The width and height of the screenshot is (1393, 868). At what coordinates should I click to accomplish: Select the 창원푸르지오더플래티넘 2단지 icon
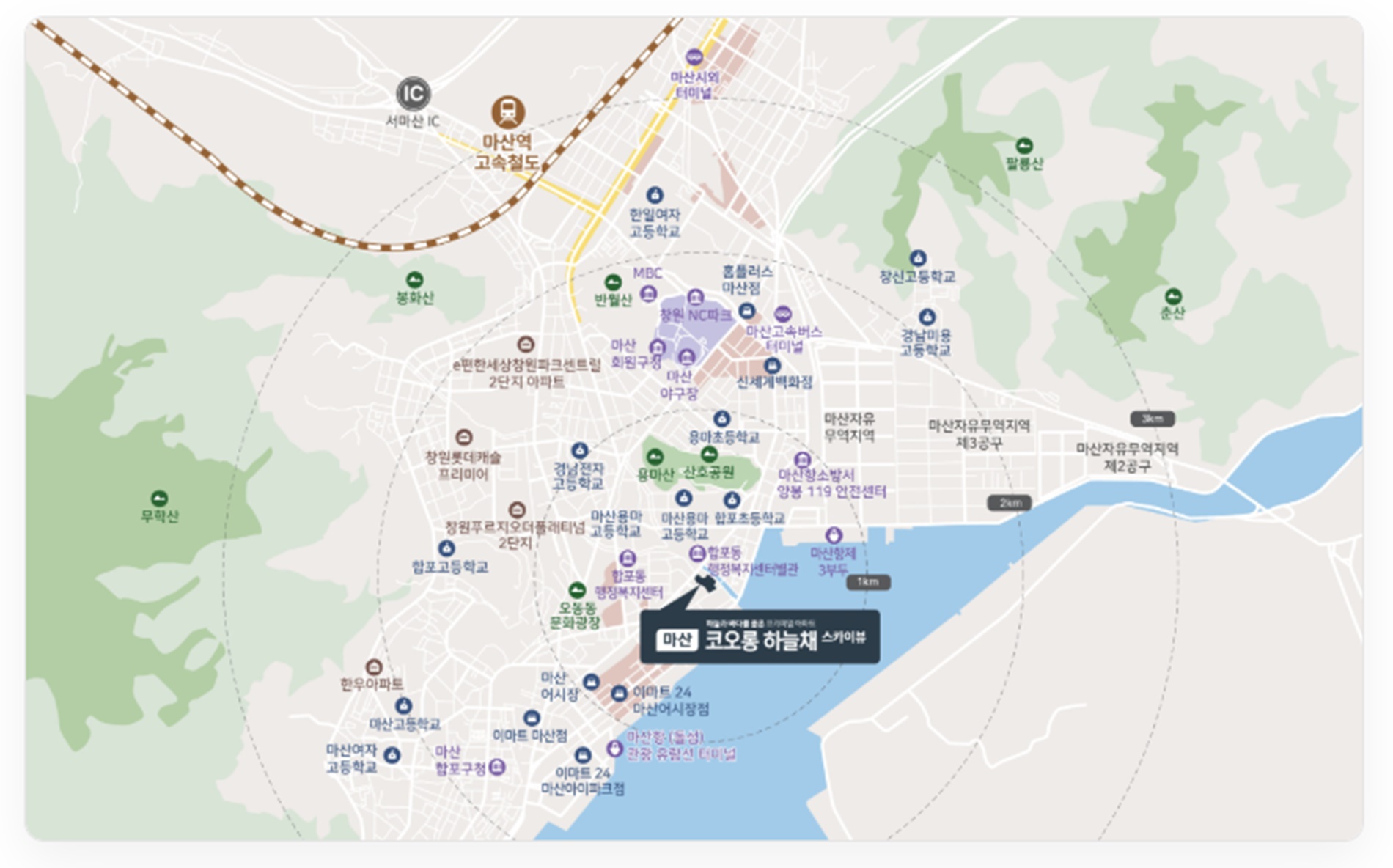pos(517,510)
